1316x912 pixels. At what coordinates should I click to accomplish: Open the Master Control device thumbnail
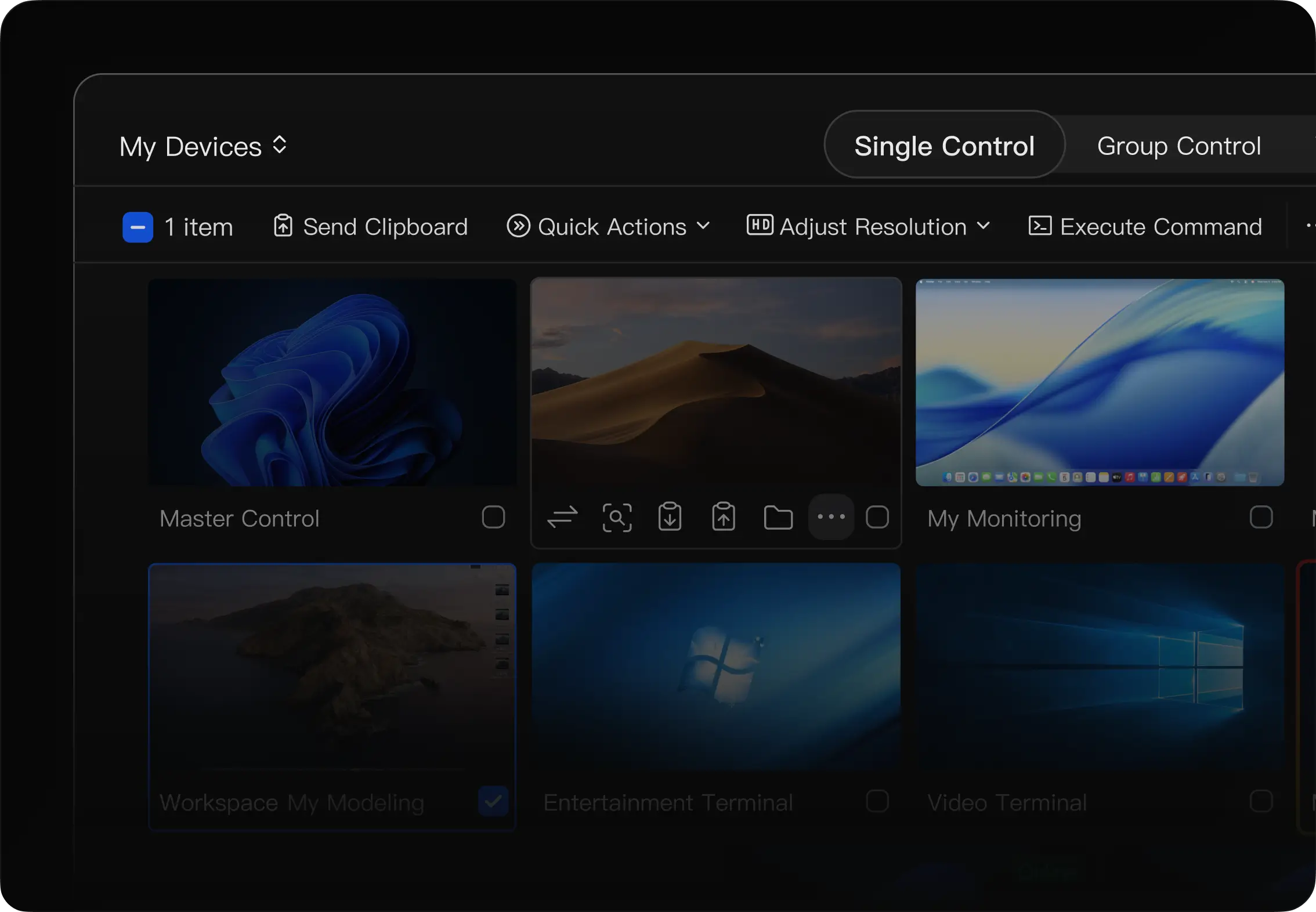click(332, 383)
